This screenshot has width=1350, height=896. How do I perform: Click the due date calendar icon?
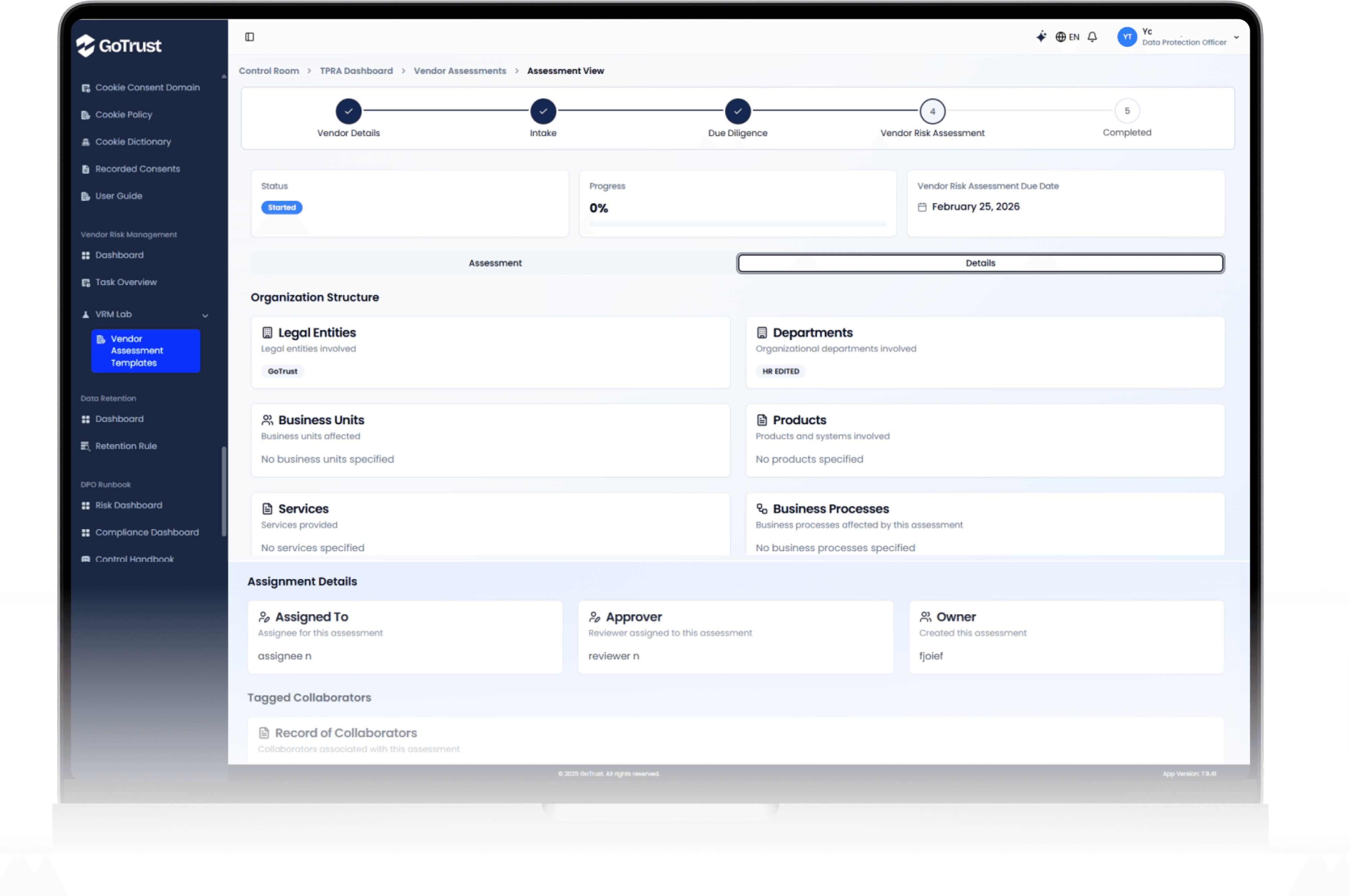coord(922,207)
